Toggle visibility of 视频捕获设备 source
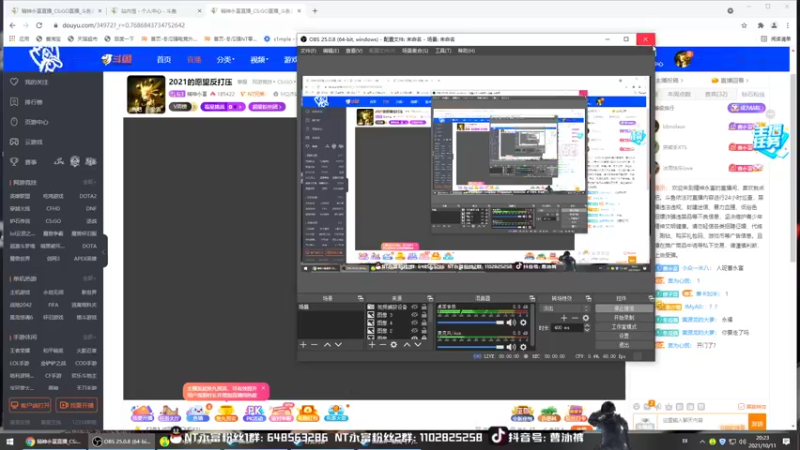This screenshot has width=800, height=450. coord(414,307)
